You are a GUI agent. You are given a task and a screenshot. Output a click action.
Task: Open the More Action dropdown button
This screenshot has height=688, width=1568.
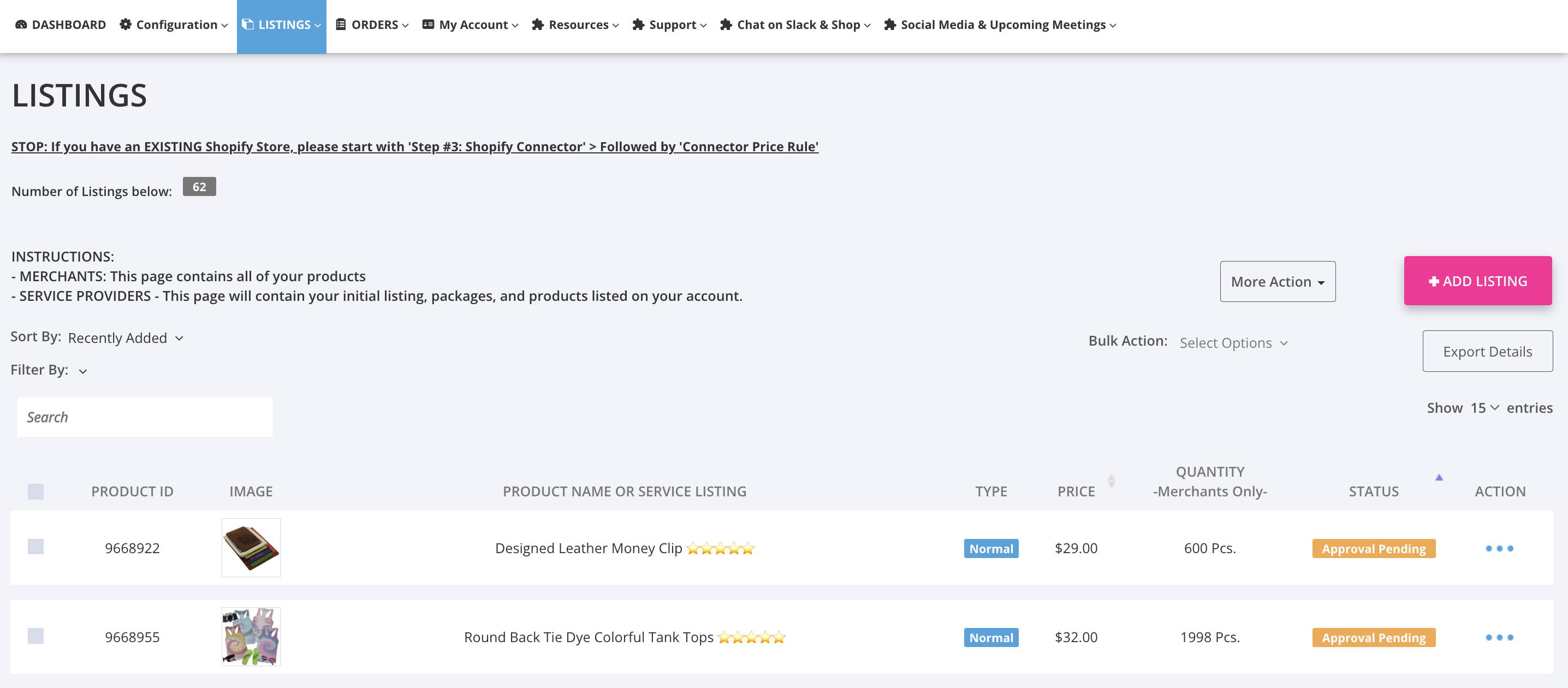point(1278,281)
